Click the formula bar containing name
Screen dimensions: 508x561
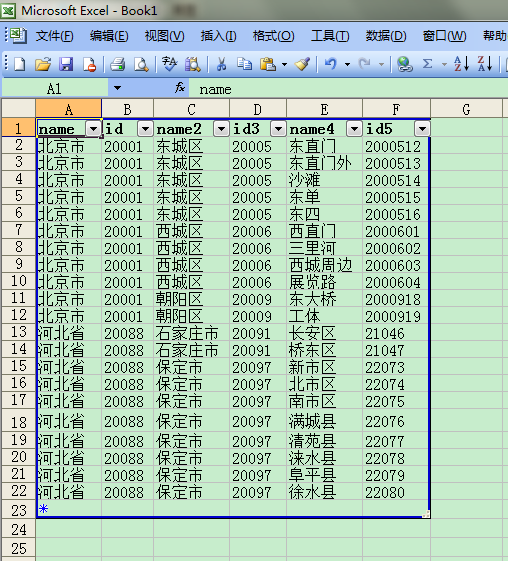348,88
